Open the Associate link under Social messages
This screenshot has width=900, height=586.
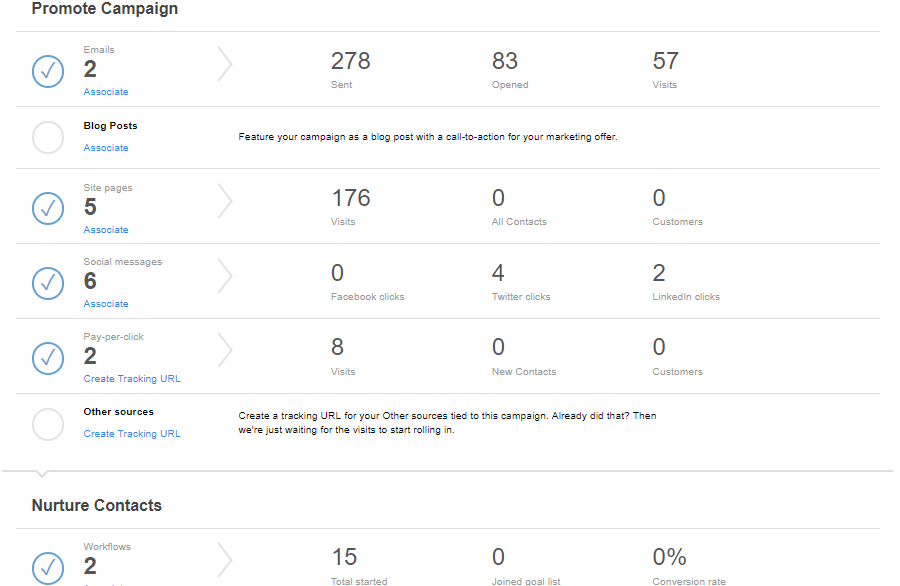coord(106,304)
